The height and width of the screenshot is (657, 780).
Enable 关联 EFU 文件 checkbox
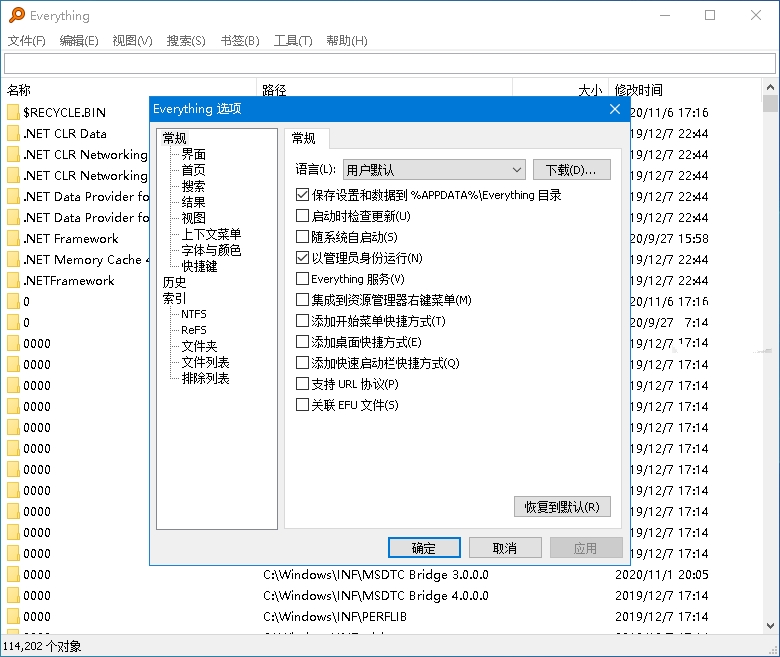pos(302,405)
